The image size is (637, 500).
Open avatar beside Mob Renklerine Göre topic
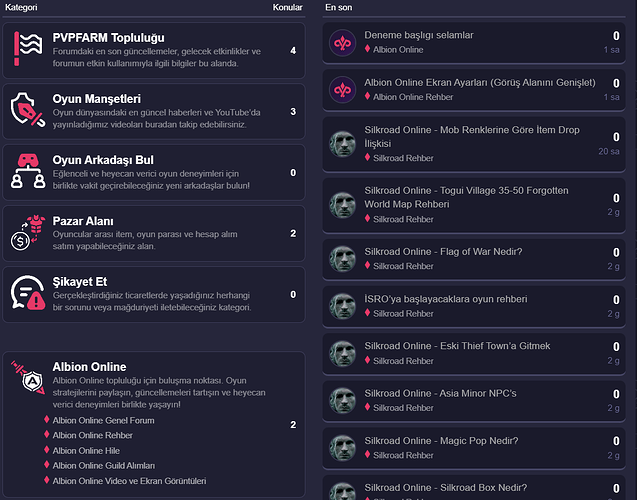[342, 144]
